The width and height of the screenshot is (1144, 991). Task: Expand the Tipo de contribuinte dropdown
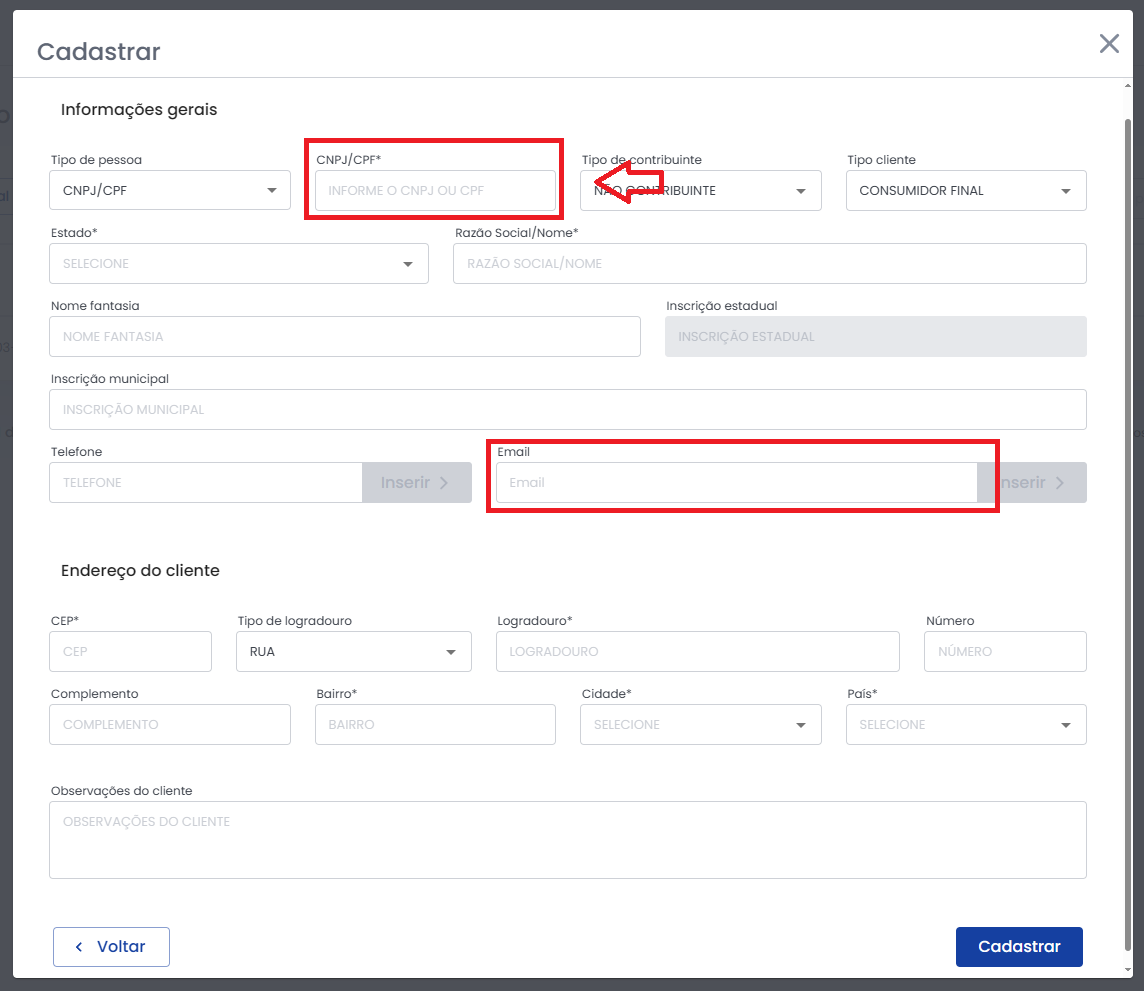pyautogui.click(x=700, y=190)
